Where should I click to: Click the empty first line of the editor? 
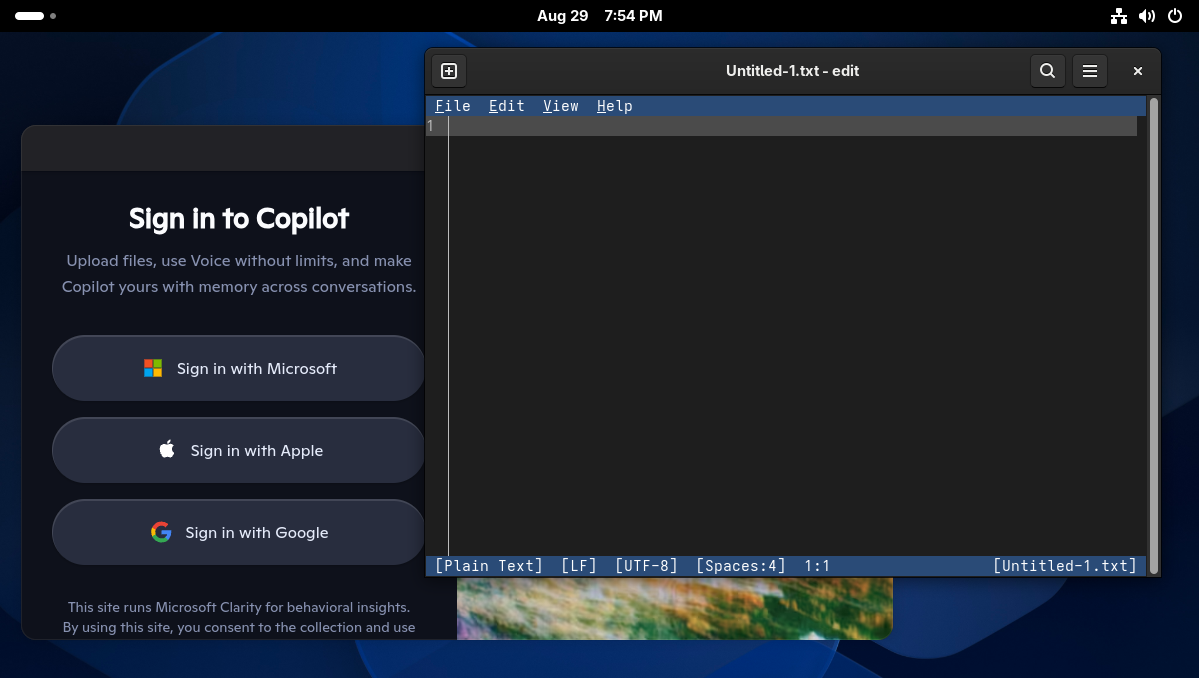(x=792, y=126)
